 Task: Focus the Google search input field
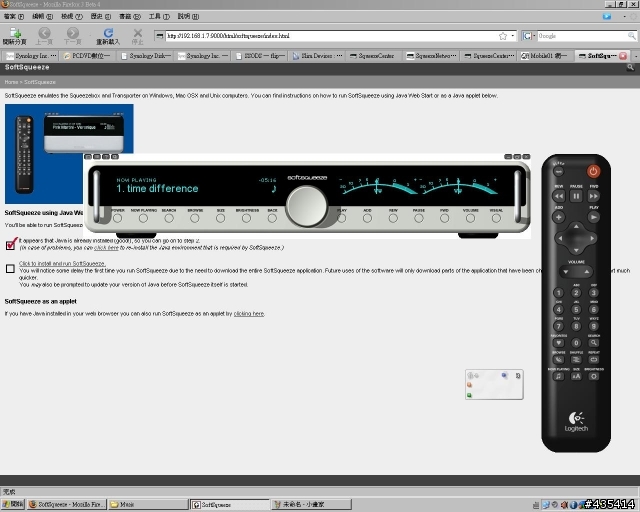click(582, 36)
